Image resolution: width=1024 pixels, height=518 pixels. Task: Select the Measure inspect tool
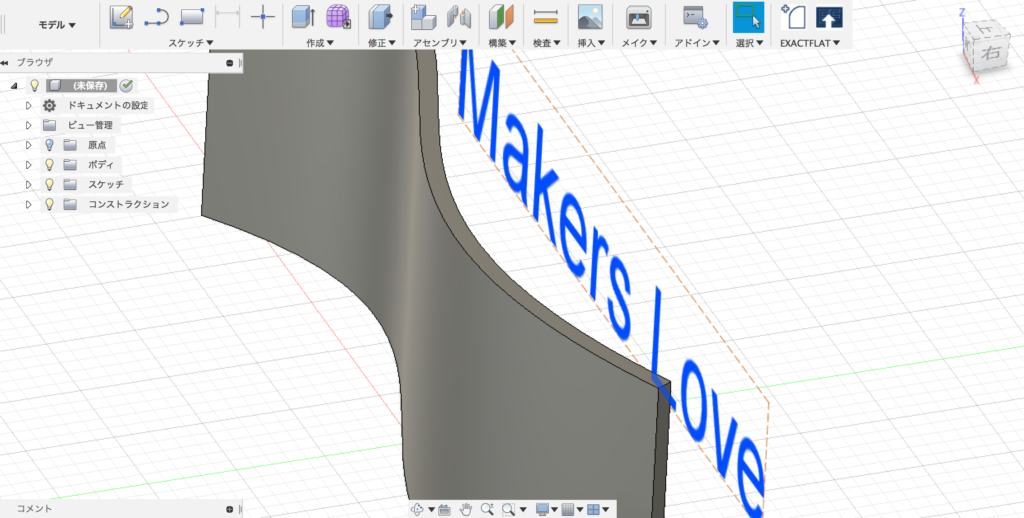tap(545, 16)
